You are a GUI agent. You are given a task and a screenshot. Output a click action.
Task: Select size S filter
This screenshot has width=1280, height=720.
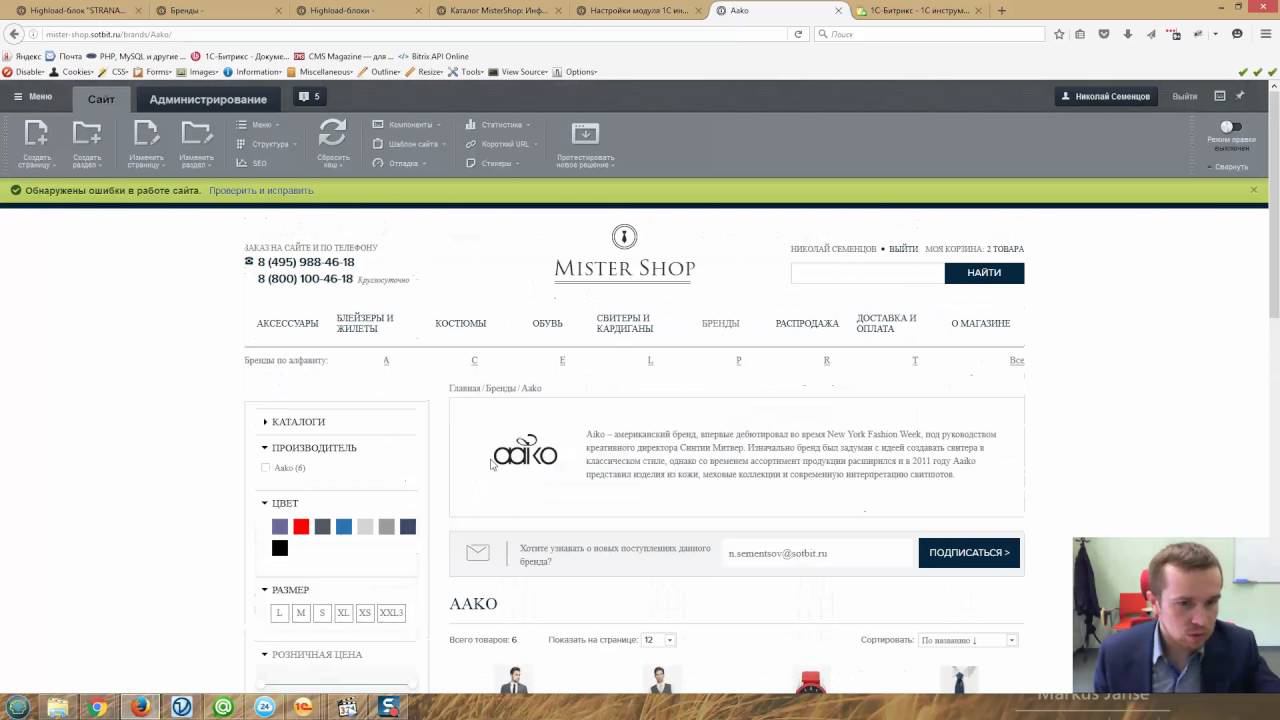pyautogui.click(x=322, y=613)
